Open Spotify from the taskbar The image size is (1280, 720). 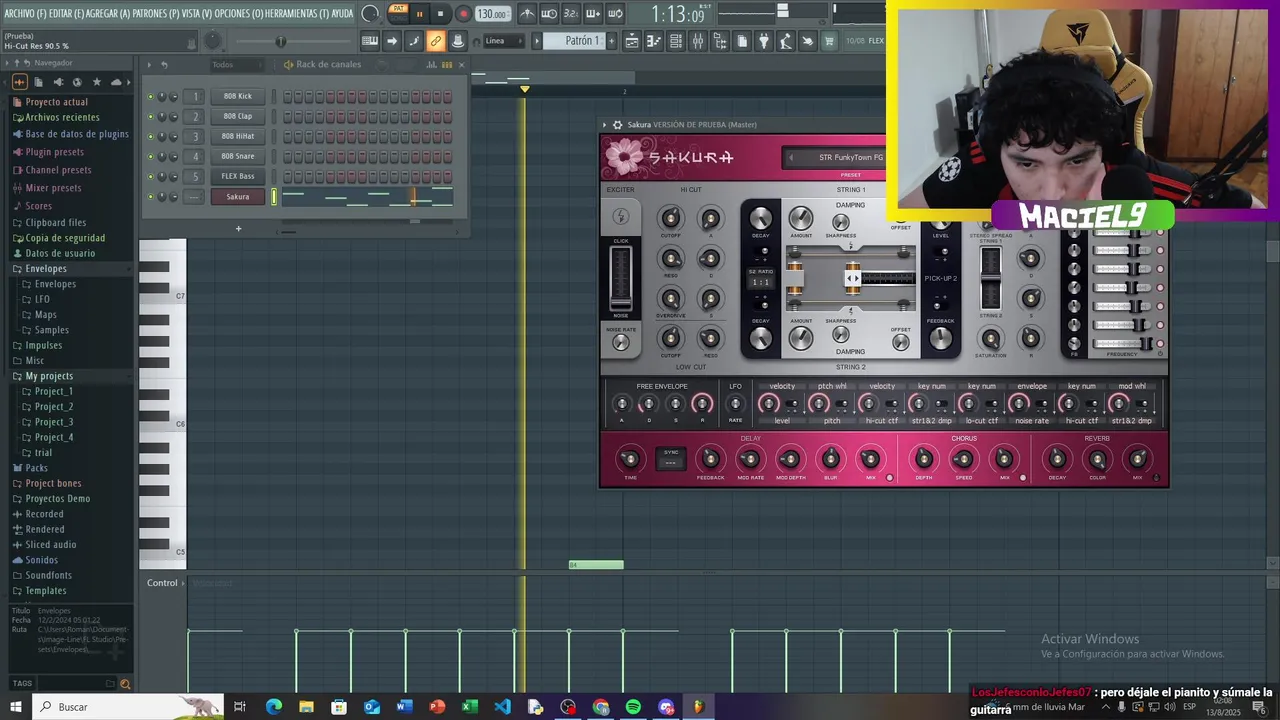633,707
